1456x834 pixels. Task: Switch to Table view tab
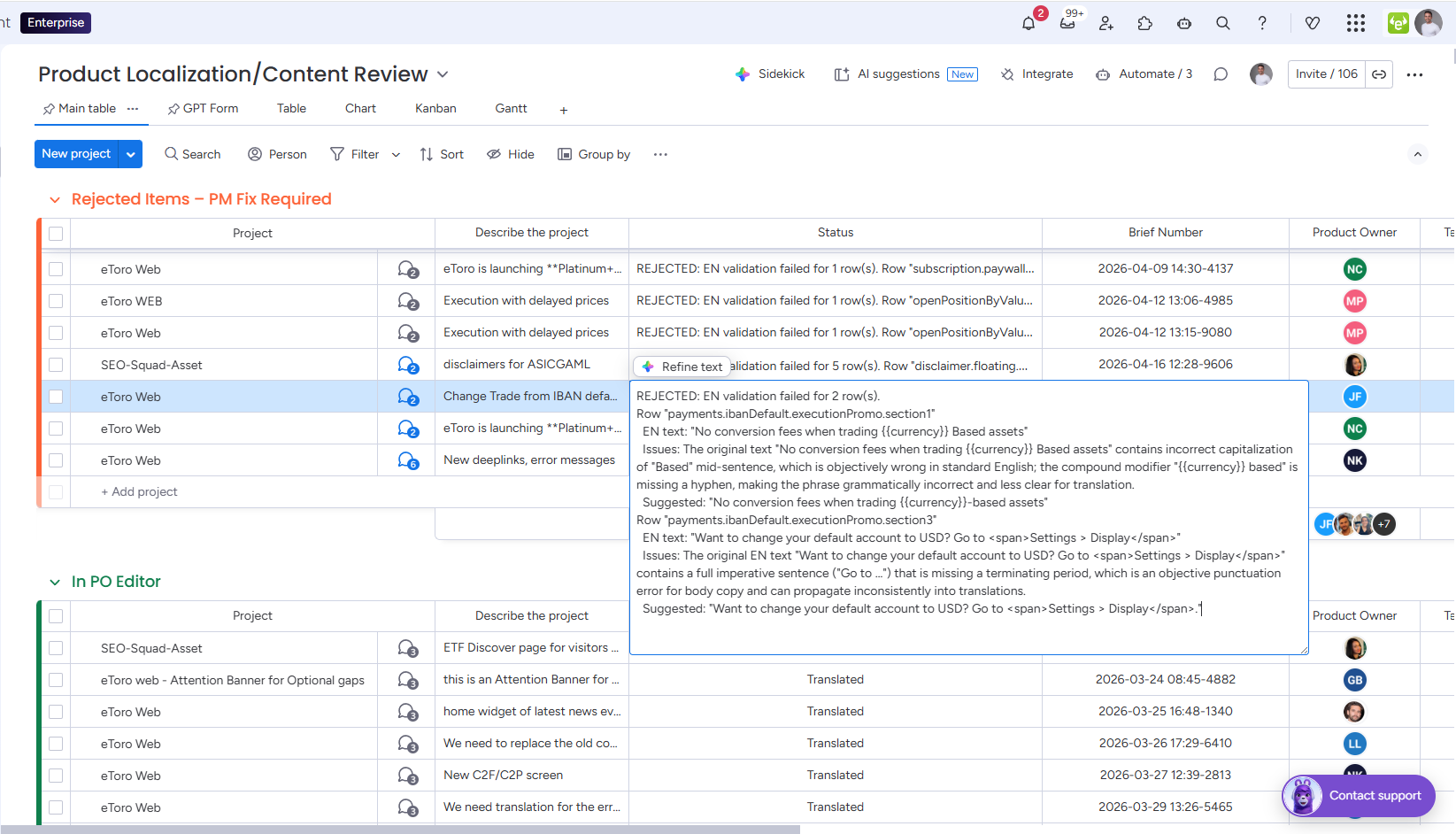tap(291, 109)
